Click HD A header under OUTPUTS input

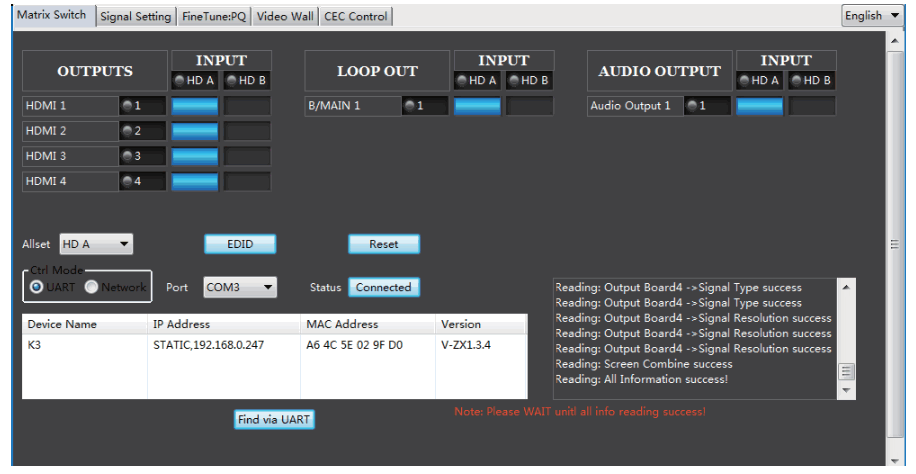coord(195,81)
